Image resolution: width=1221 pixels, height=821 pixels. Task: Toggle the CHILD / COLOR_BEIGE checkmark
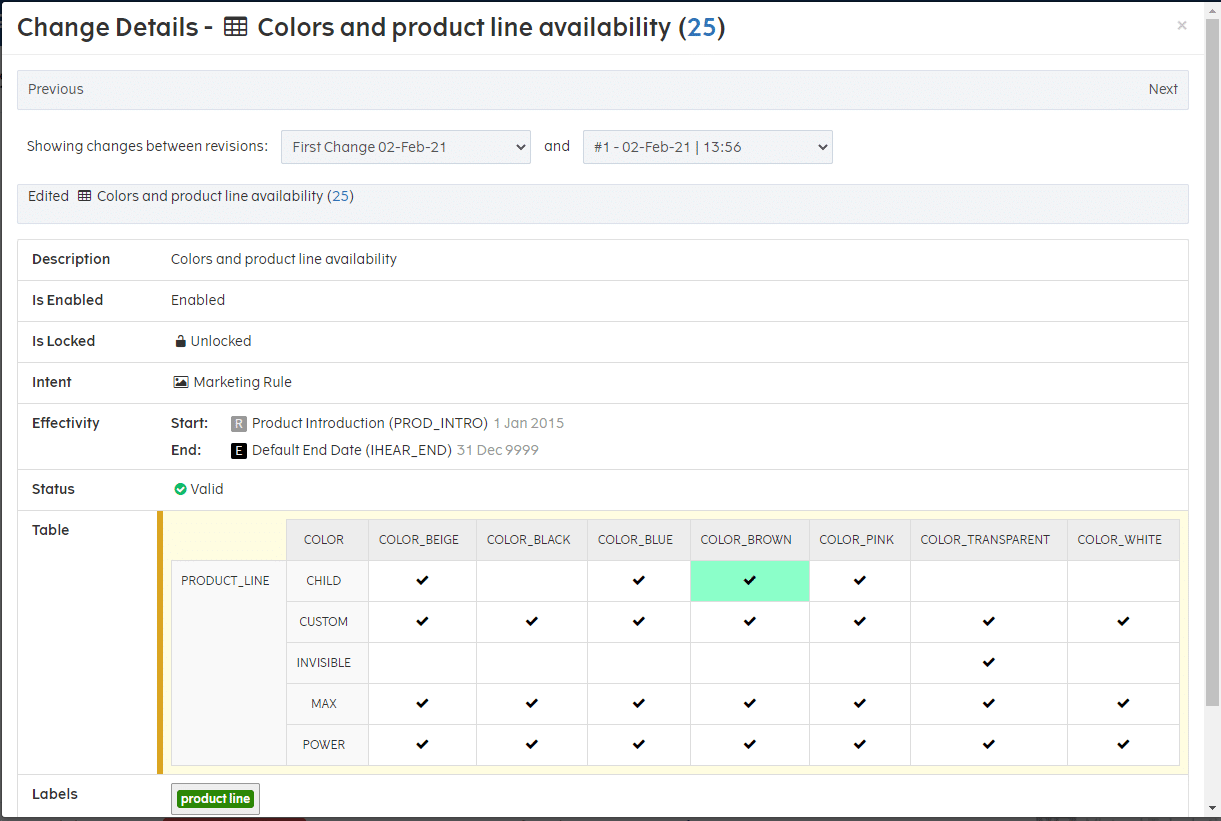click(422, 581)
